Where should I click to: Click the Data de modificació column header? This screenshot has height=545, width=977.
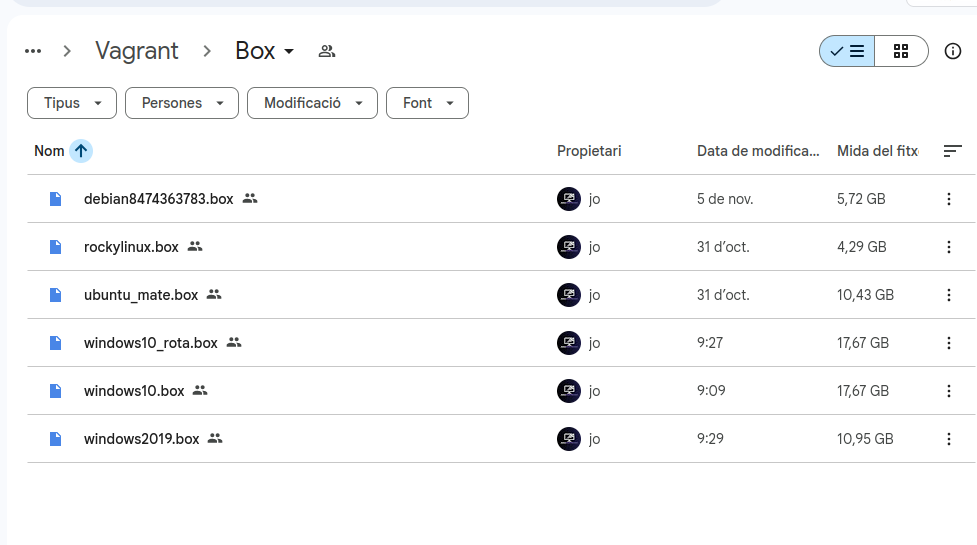coord(757,151)
